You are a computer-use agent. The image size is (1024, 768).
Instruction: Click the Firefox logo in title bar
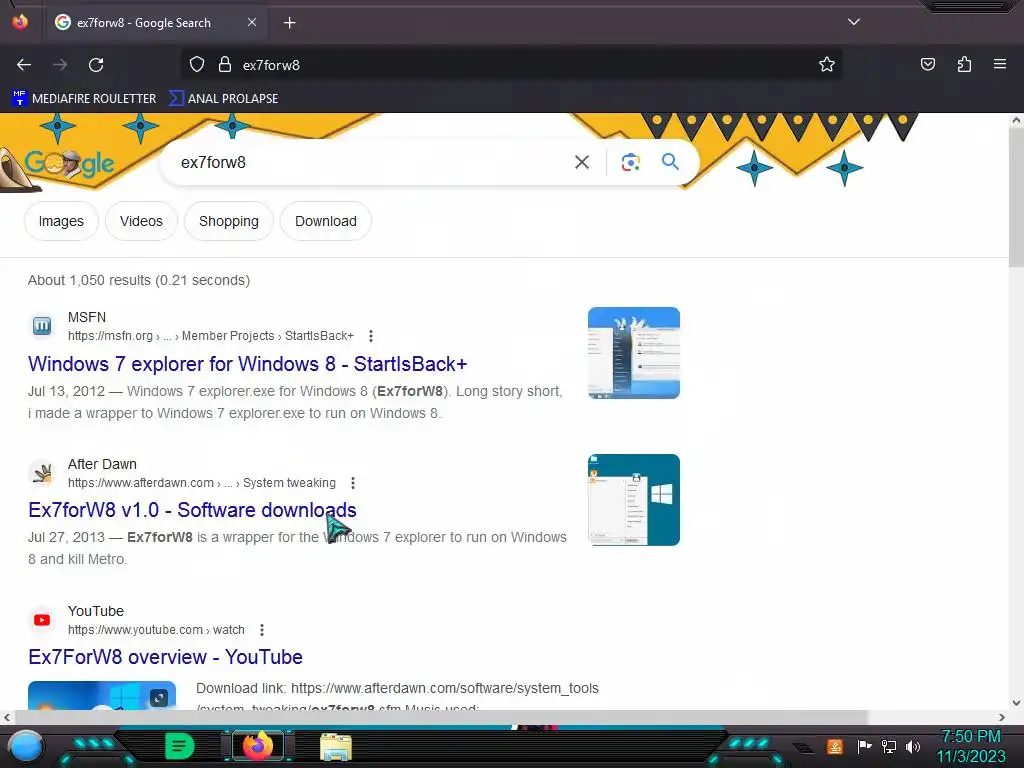tap(20, 22)
